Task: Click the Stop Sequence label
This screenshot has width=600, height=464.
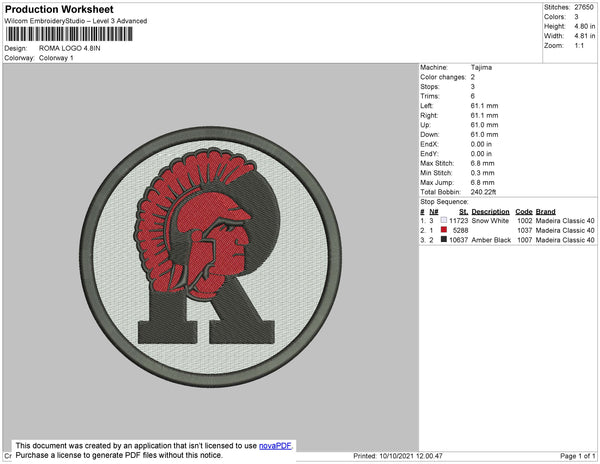Action: pyautogui.click(x=444, y=202)
